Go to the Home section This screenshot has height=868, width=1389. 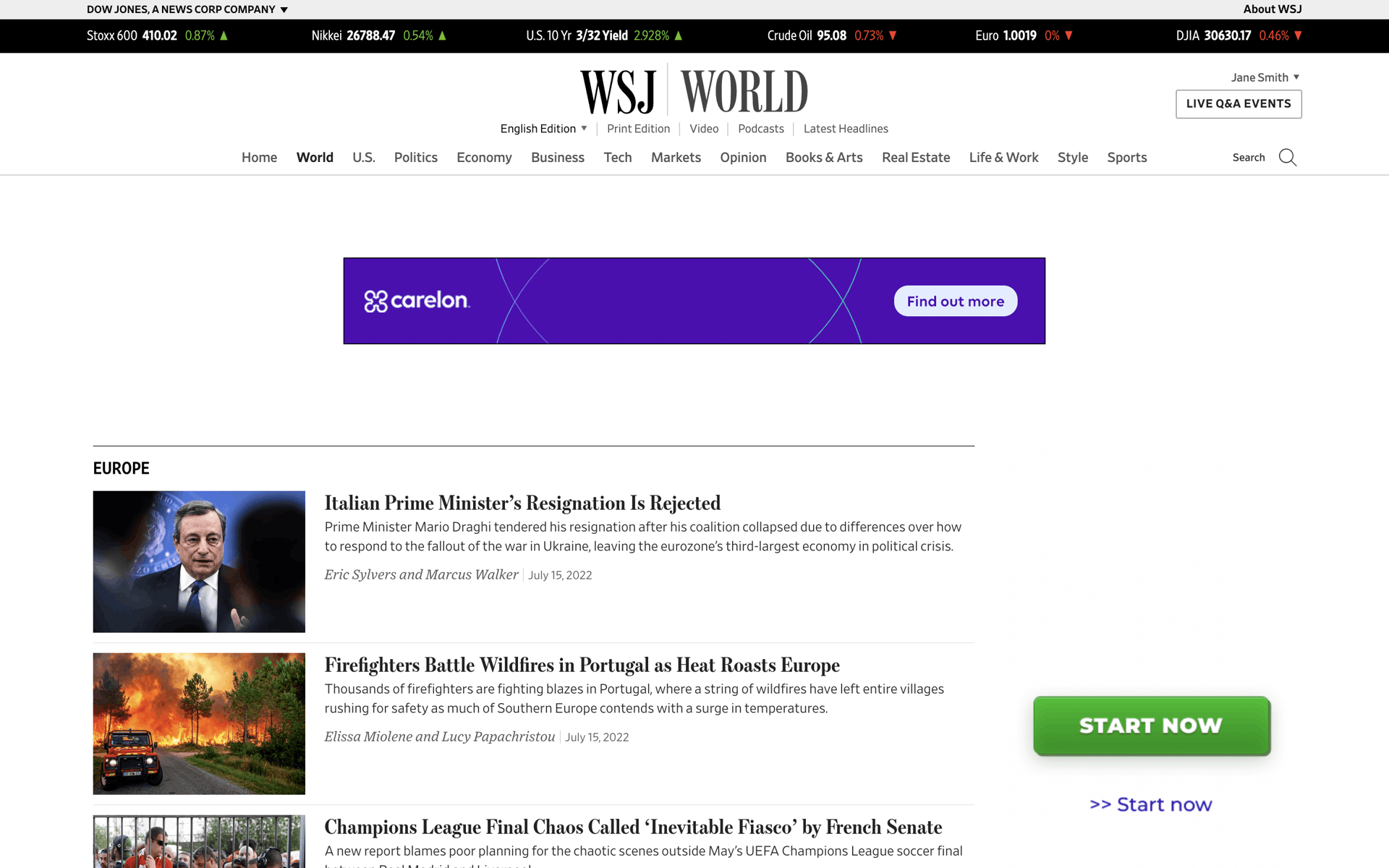pyautogui.click(x=259, y=158)
